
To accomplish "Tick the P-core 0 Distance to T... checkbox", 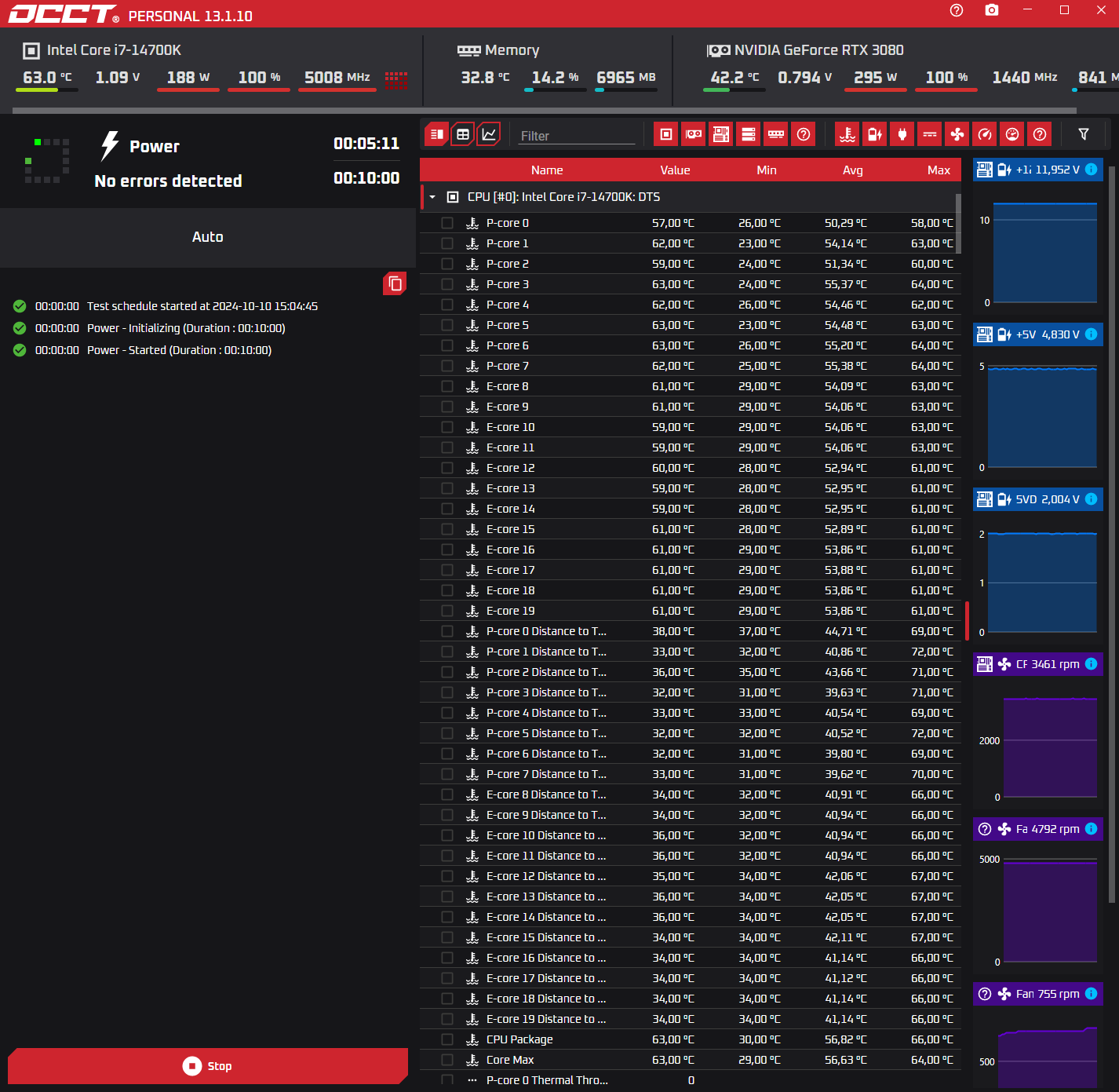I will [x=447, y=631].
